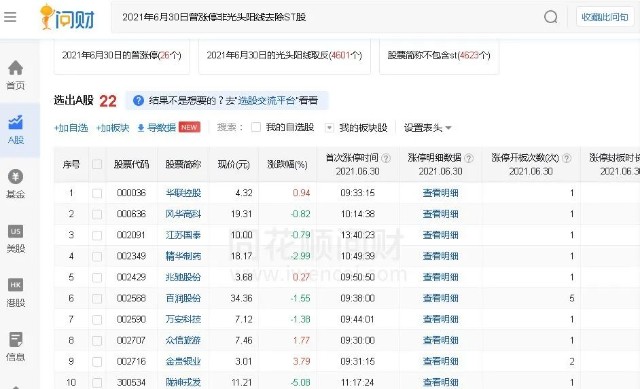
Task: Sort by the 现价(元) column header
Action: (233, 164)
